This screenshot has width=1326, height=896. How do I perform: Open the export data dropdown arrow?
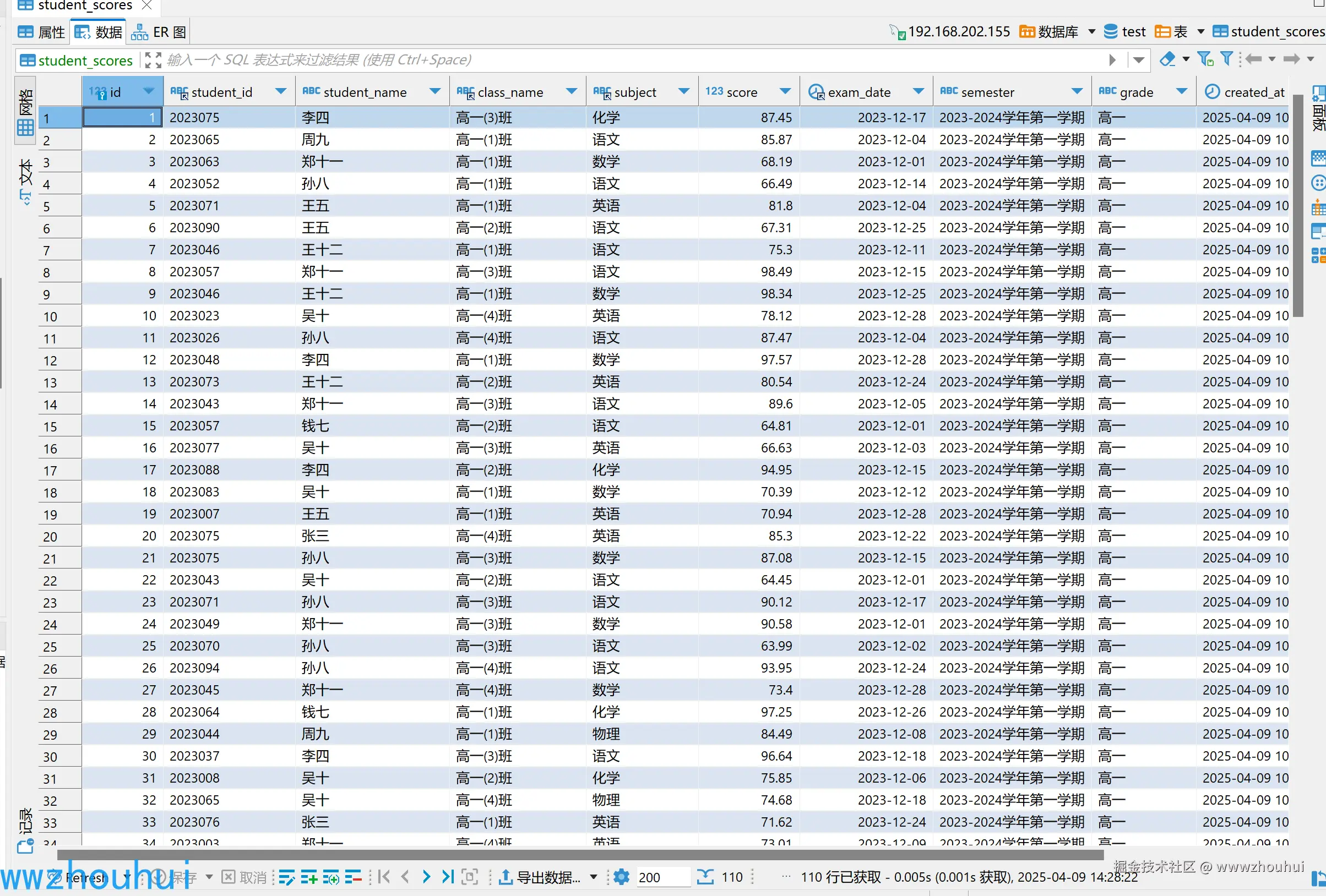(594, 877)
